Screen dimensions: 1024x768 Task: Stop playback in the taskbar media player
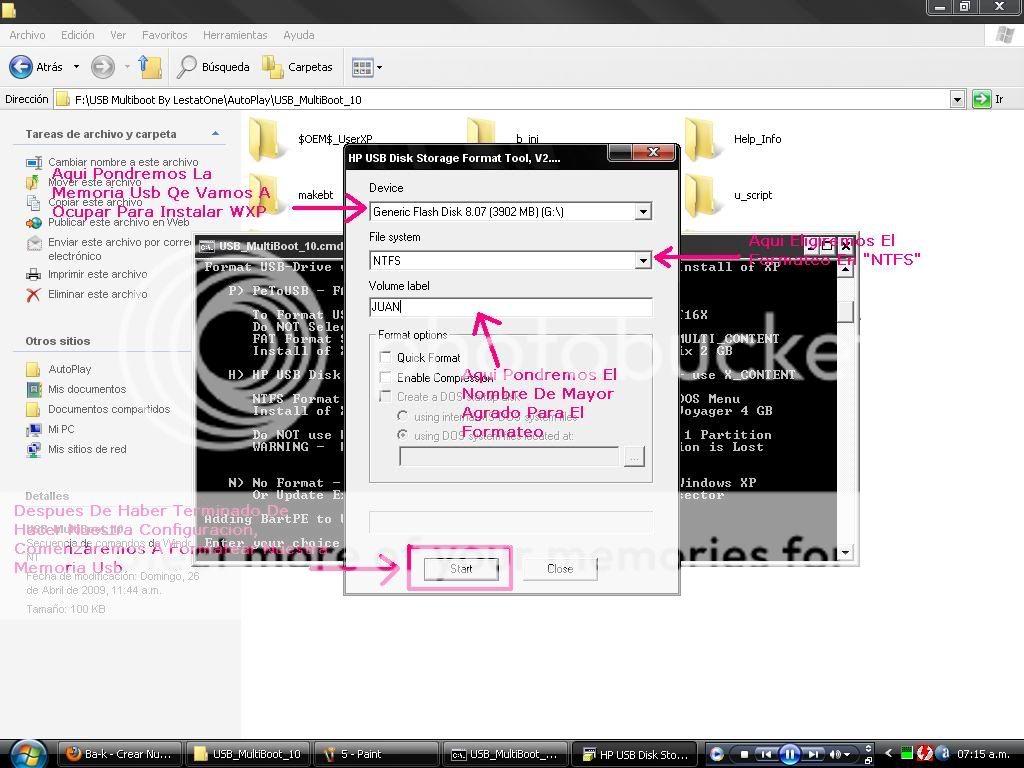(x=744, y=754)
